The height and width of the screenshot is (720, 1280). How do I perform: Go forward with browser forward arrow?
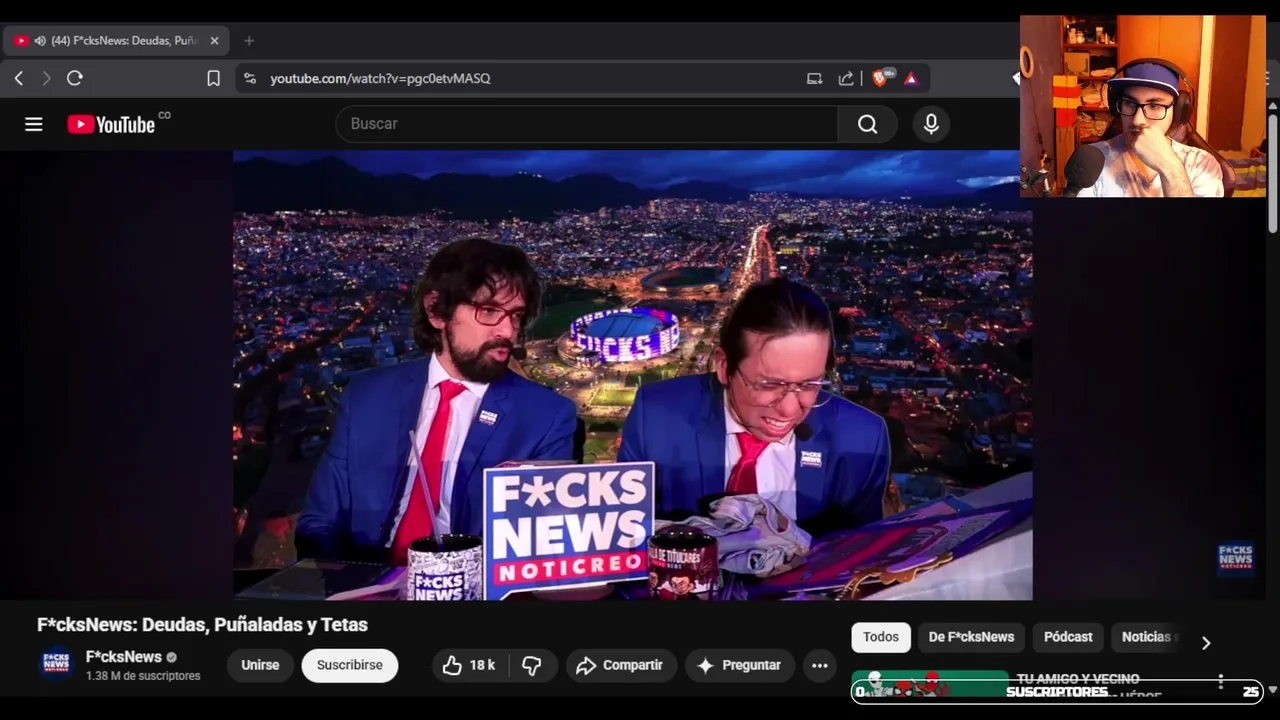pos(46,78)
